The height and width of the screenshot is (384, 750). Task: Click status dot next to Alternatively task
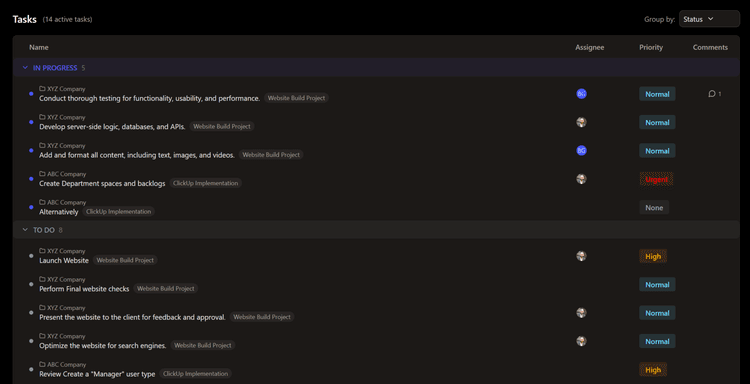click(x=31, y=208)
